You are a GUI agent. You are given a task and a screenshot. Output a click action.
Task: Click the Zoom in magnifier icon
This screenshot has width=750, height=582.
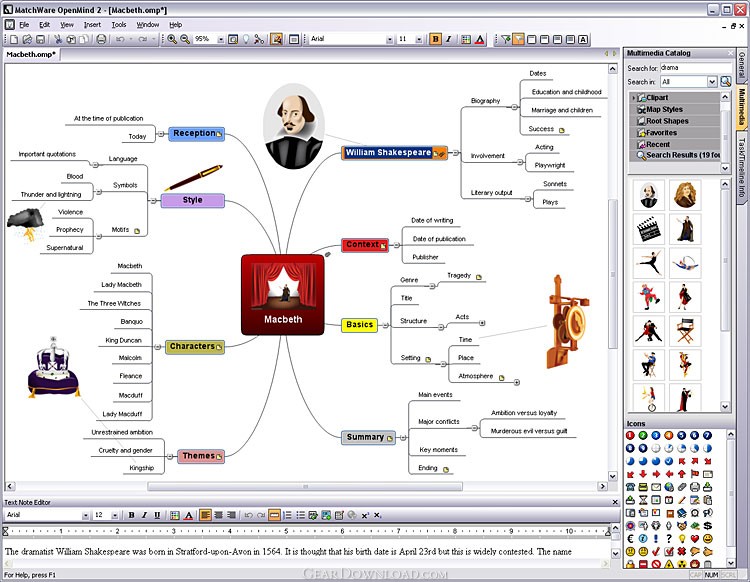tap(172, 40)
